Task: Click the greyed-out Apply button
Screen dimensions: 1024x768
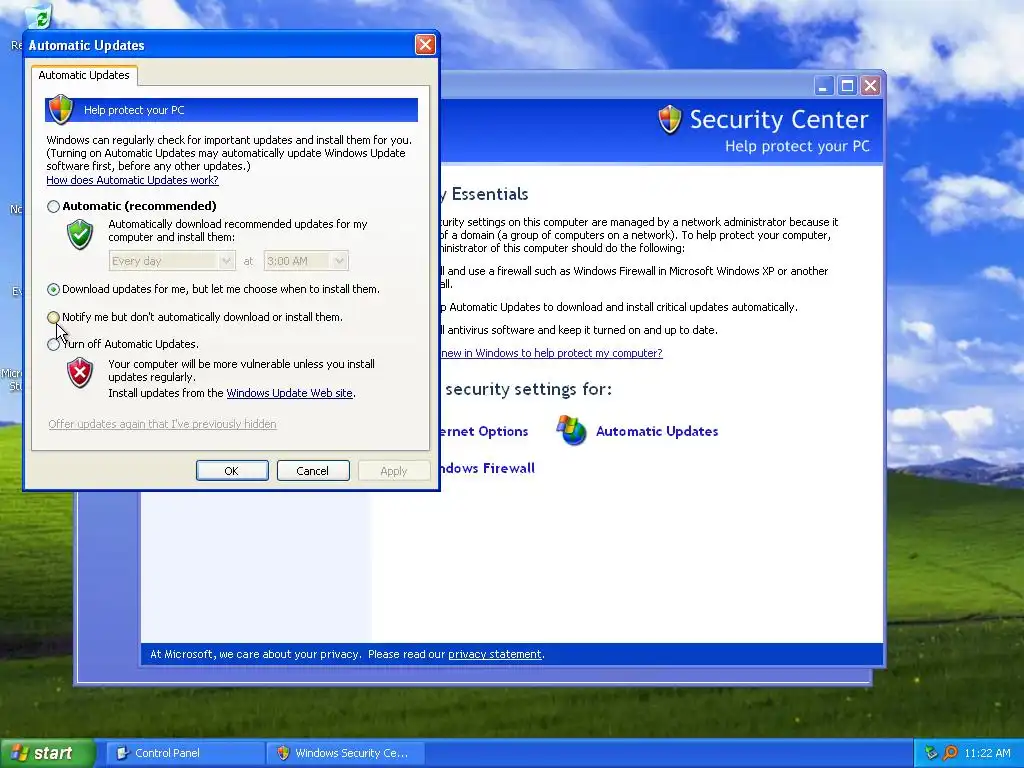Action: tap(394, 471)
